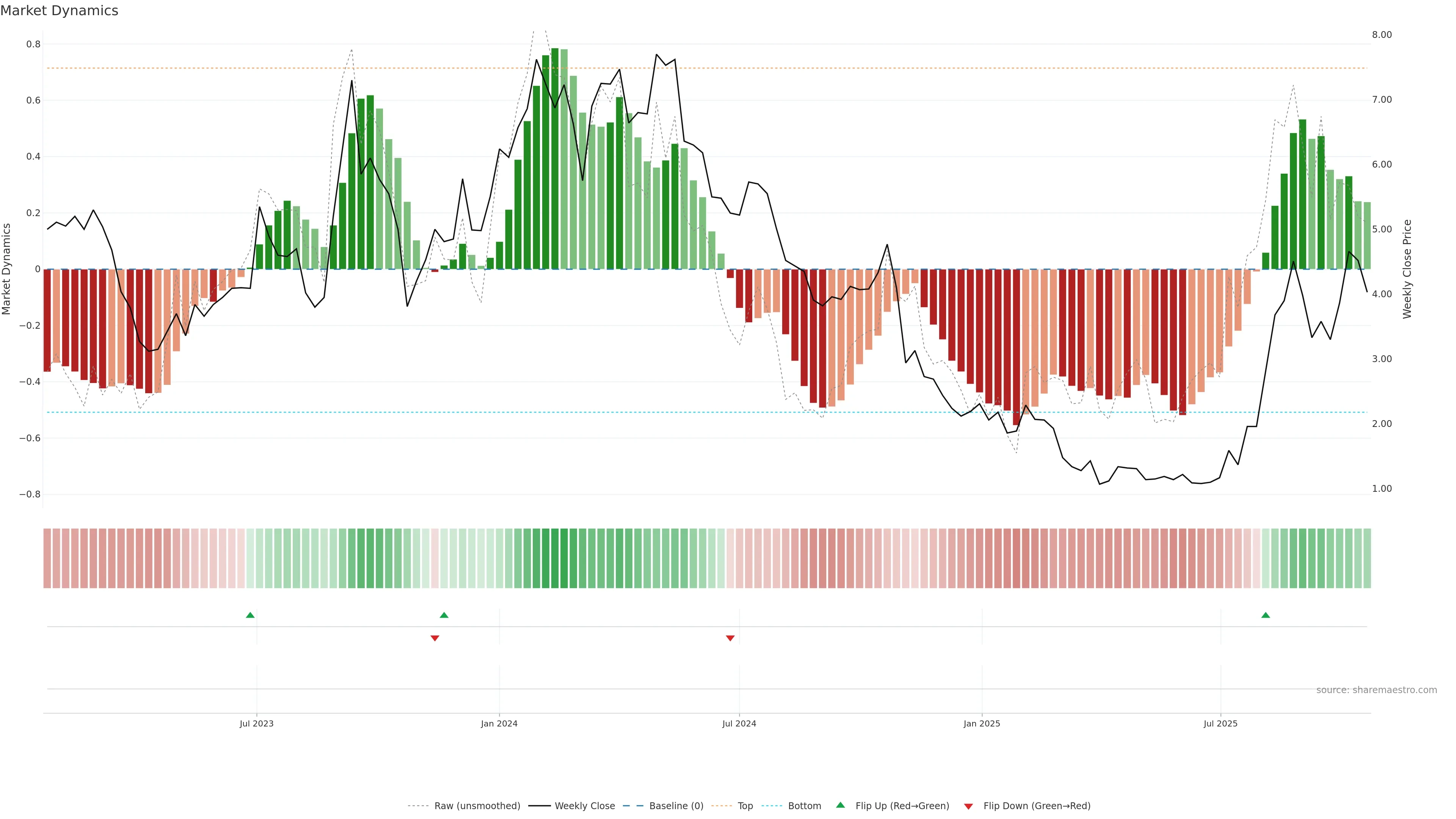Toggle the Weekly Close legend entry
This screenshot has width=1456, height=819.
584,806
